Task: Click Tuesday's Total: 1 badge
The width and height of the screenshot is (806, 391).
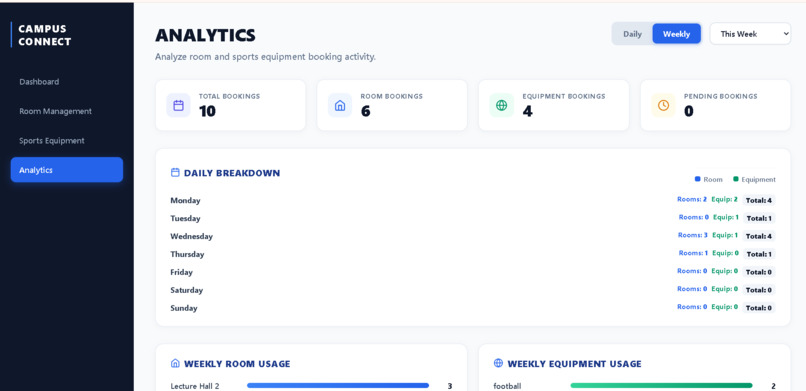Action: coord(759,218)
